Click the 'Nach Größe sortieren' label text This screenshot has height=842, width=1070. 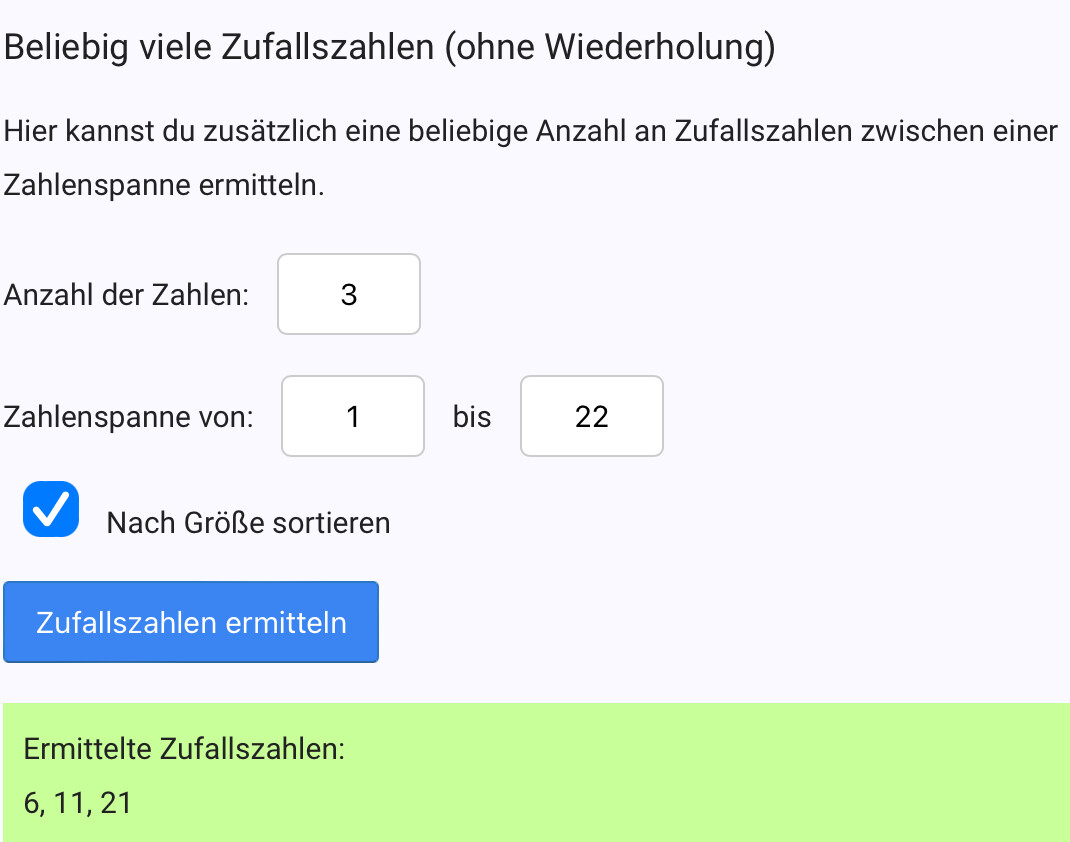248,523
